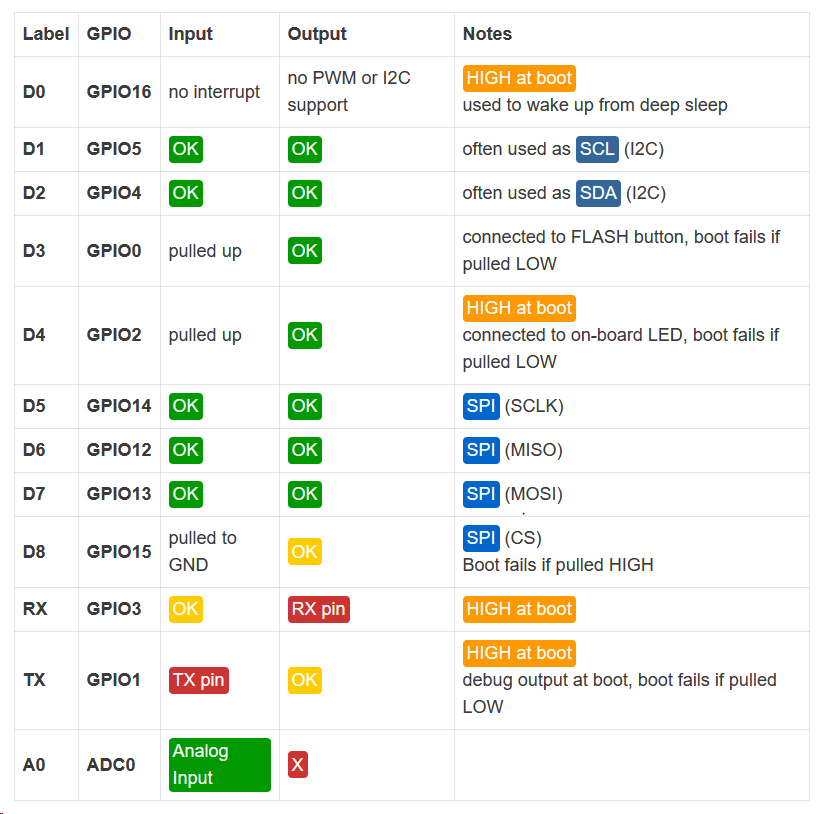Click OK output badge in D6 row
This screenshot has height=814, width=818.
[305, 450]
